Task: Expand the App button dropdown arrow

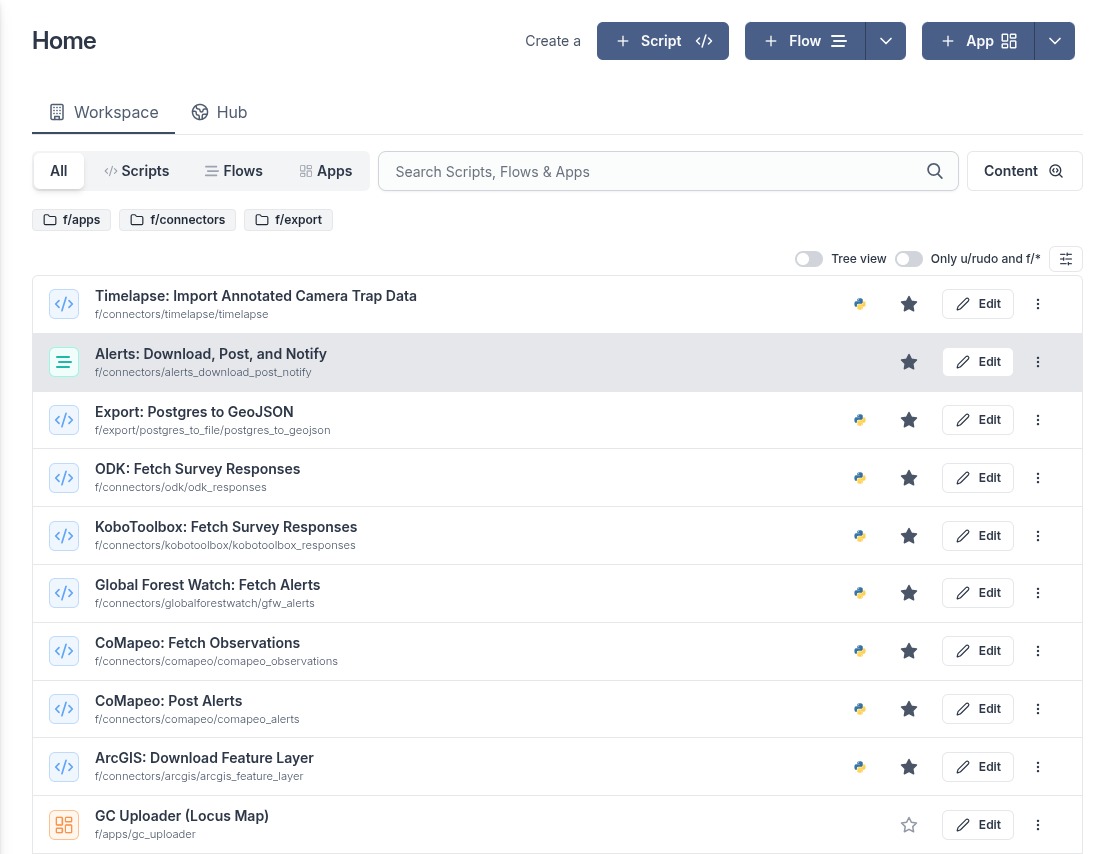Action: tap(1054, 41)
